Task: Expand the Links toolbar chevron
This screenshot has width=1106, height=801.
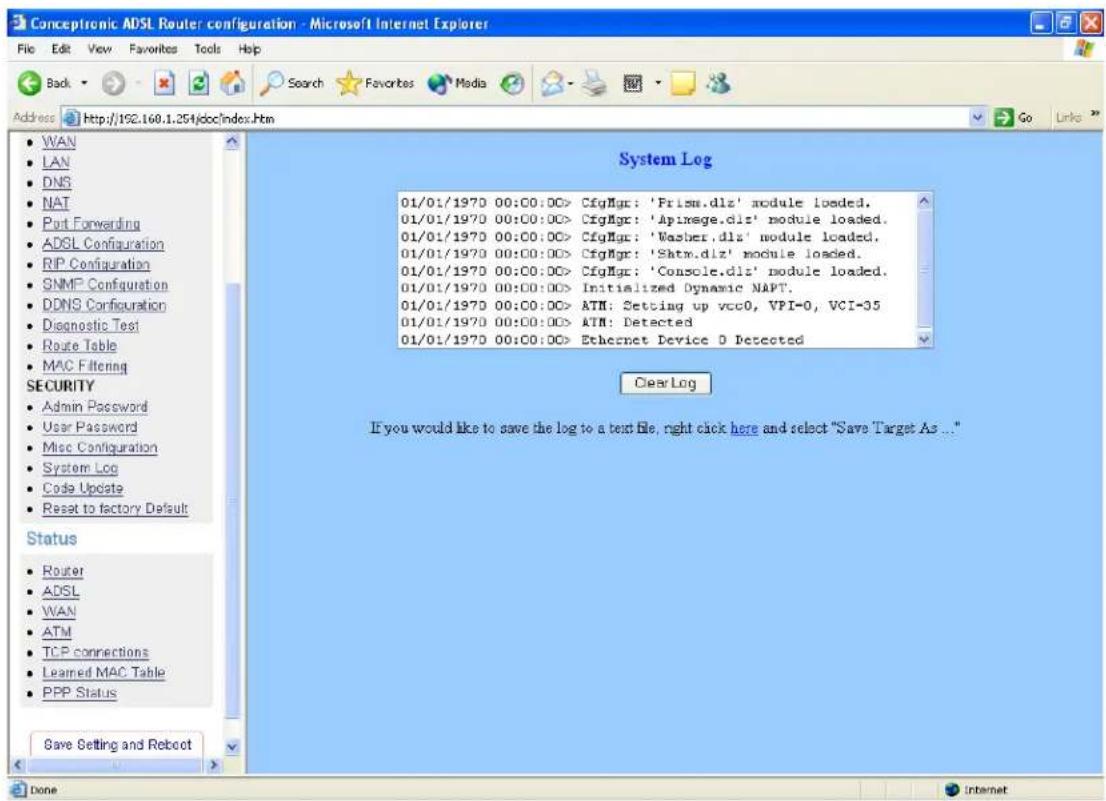Action: point(1095,114)
